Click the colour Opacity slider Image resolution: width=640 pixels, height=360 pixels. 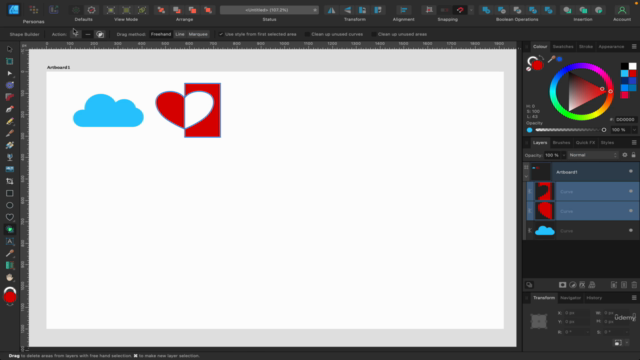pyautogui.click(x=570, y=130)
